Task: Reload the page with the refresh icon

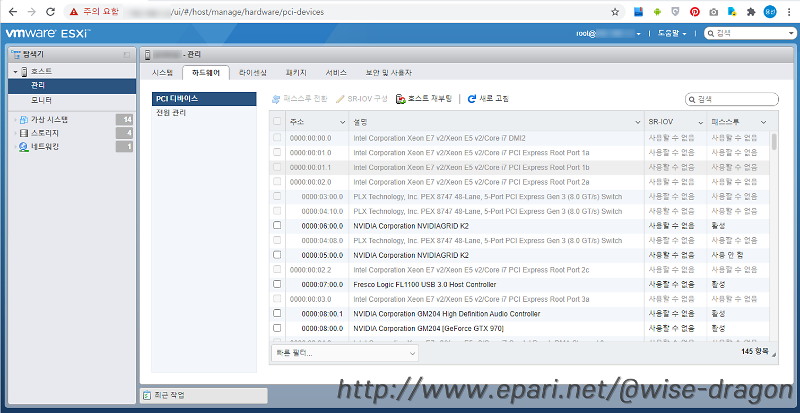Action: [50, 12]
